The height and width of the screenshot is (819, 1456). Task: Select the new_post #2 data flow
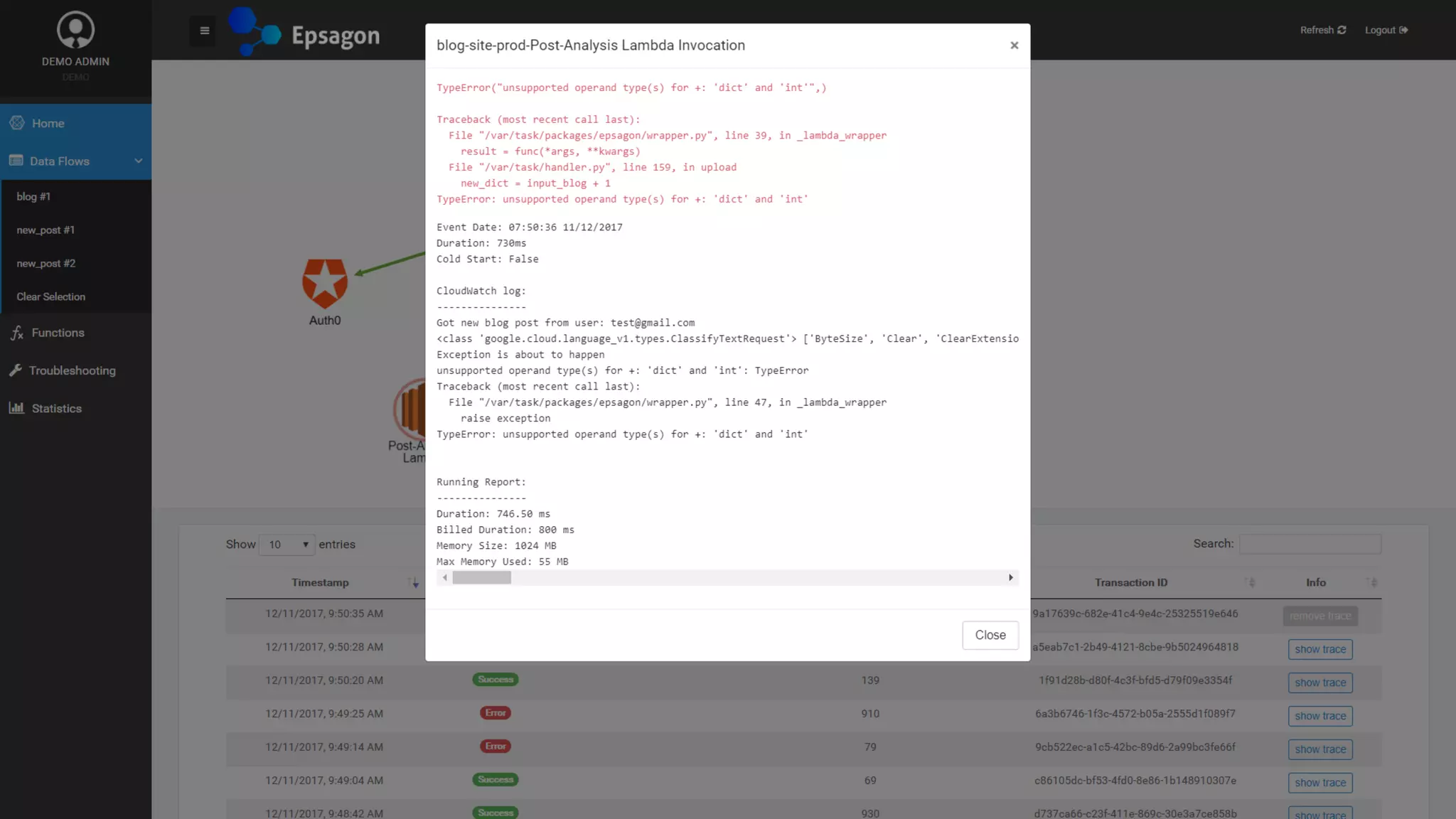point(46,263)
